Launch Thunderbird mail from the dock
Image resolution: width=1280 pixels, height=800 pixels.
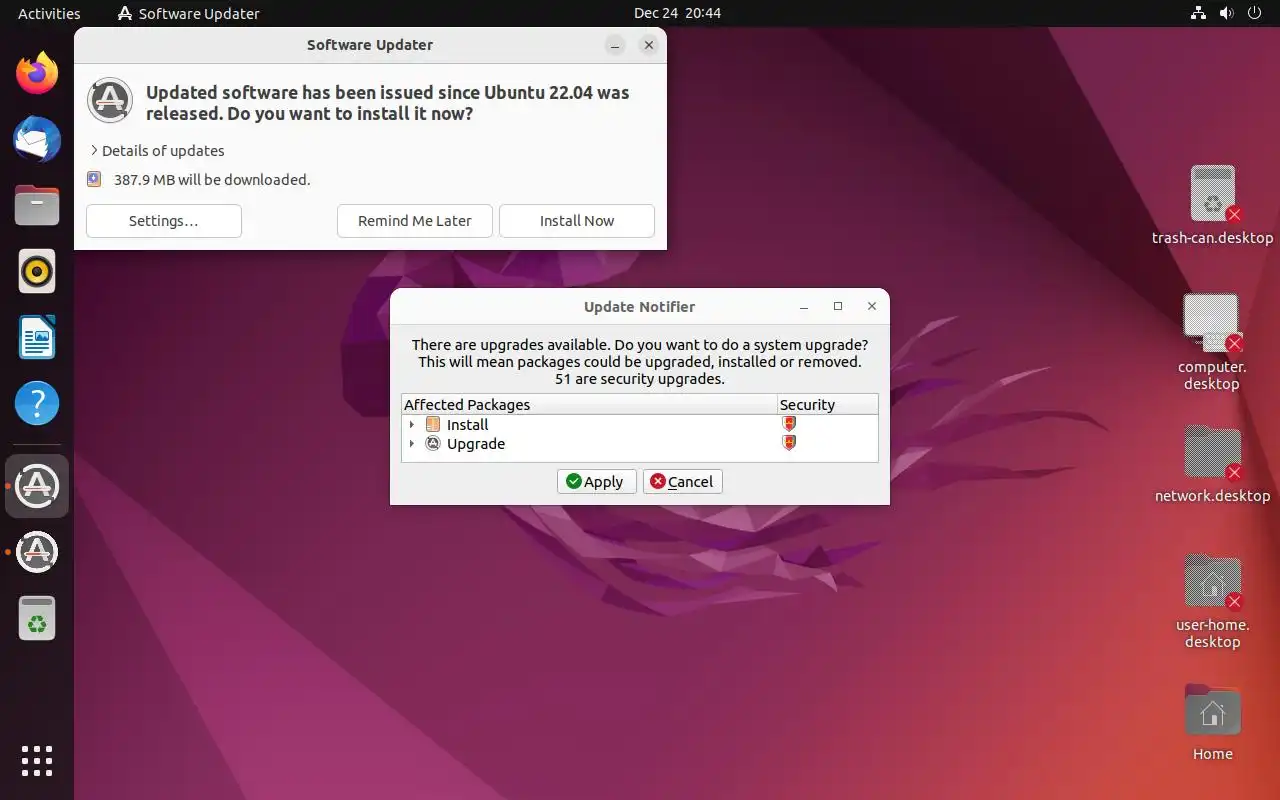(37, 140)
